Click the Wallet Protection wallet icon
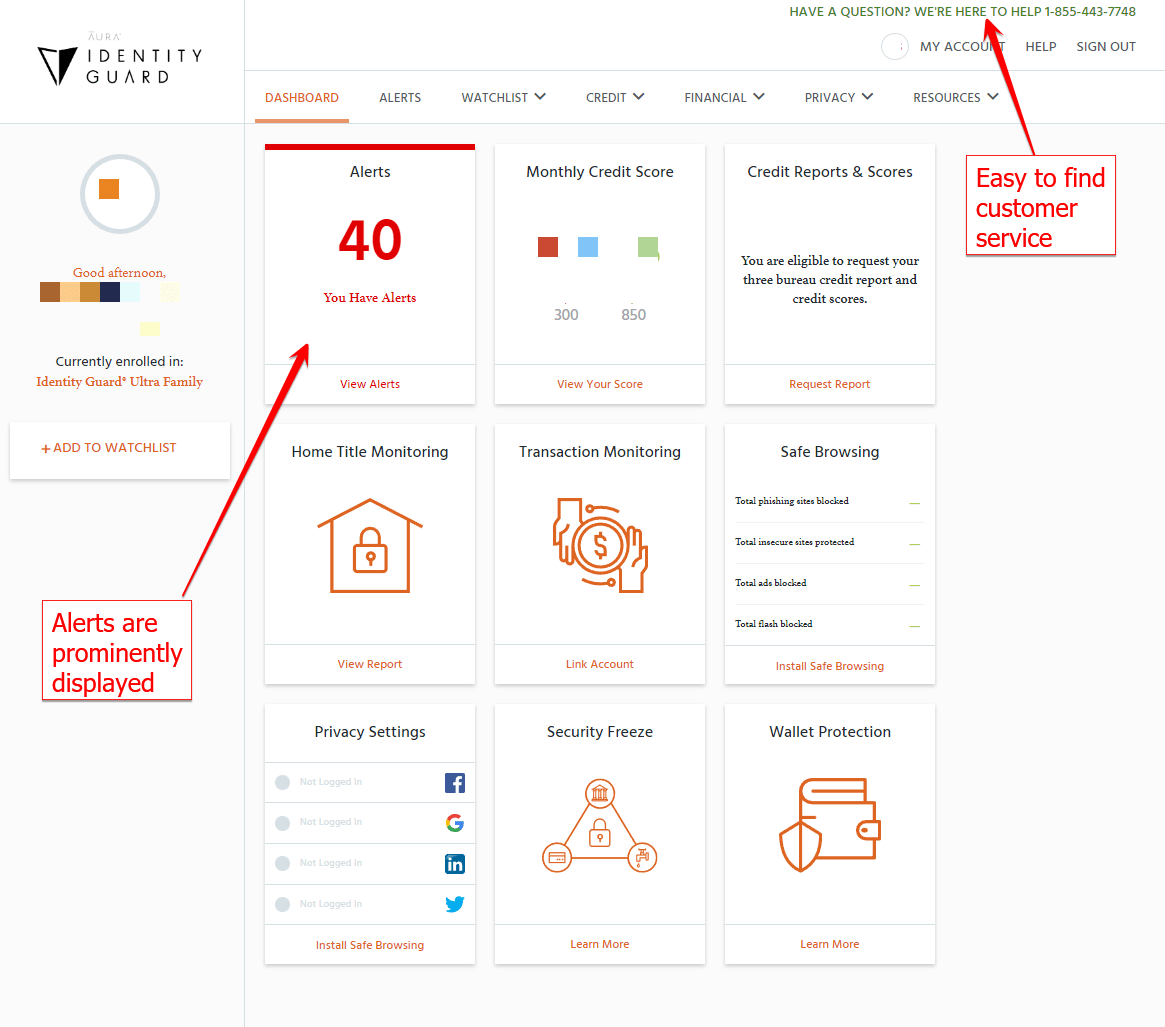 829,823
